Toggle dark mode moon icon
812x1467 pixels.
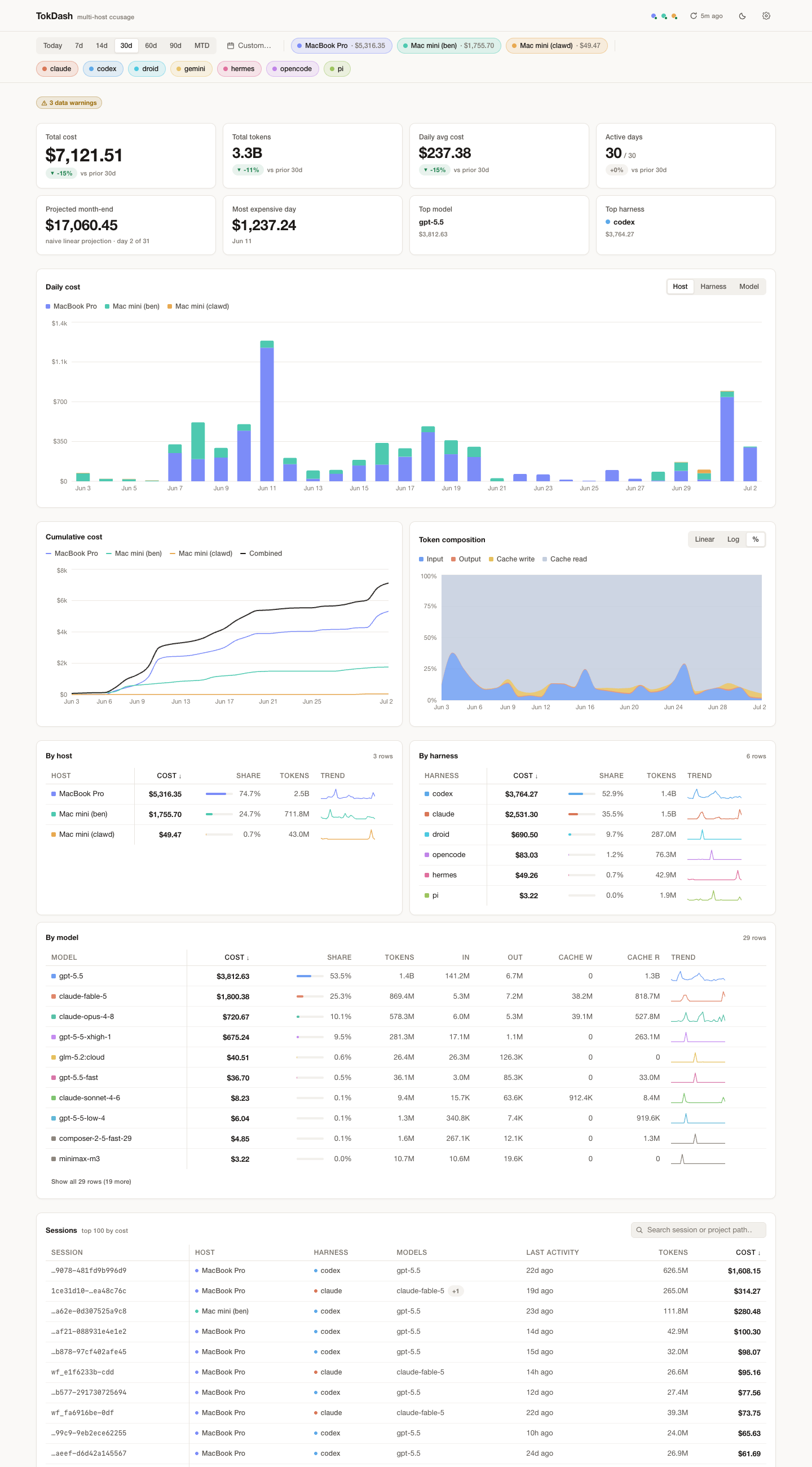[742, 16]
